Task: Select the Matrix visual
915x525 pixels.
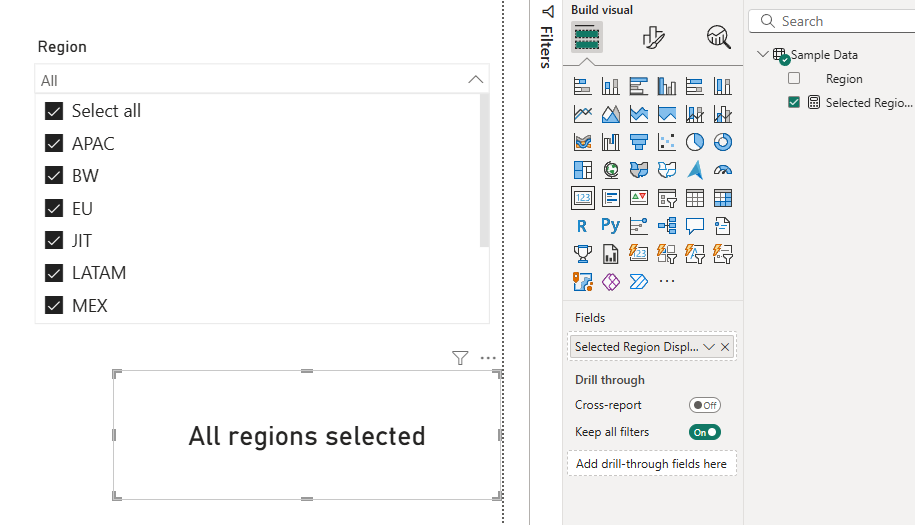Action: [722, 198]
